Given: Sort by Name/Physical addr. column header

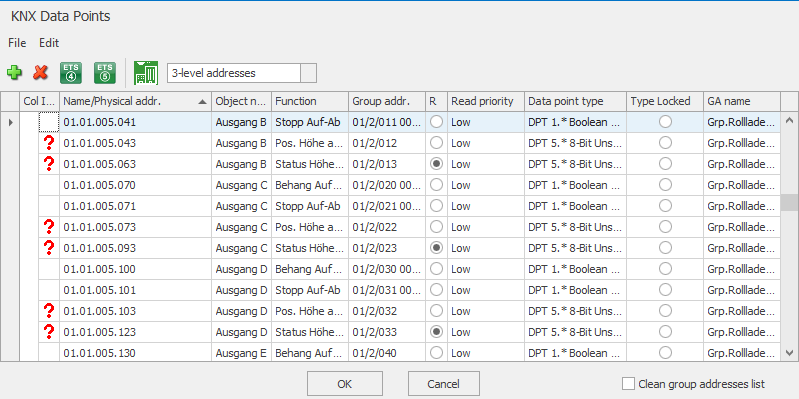Looking at the screenshot, I should [136, 101].
